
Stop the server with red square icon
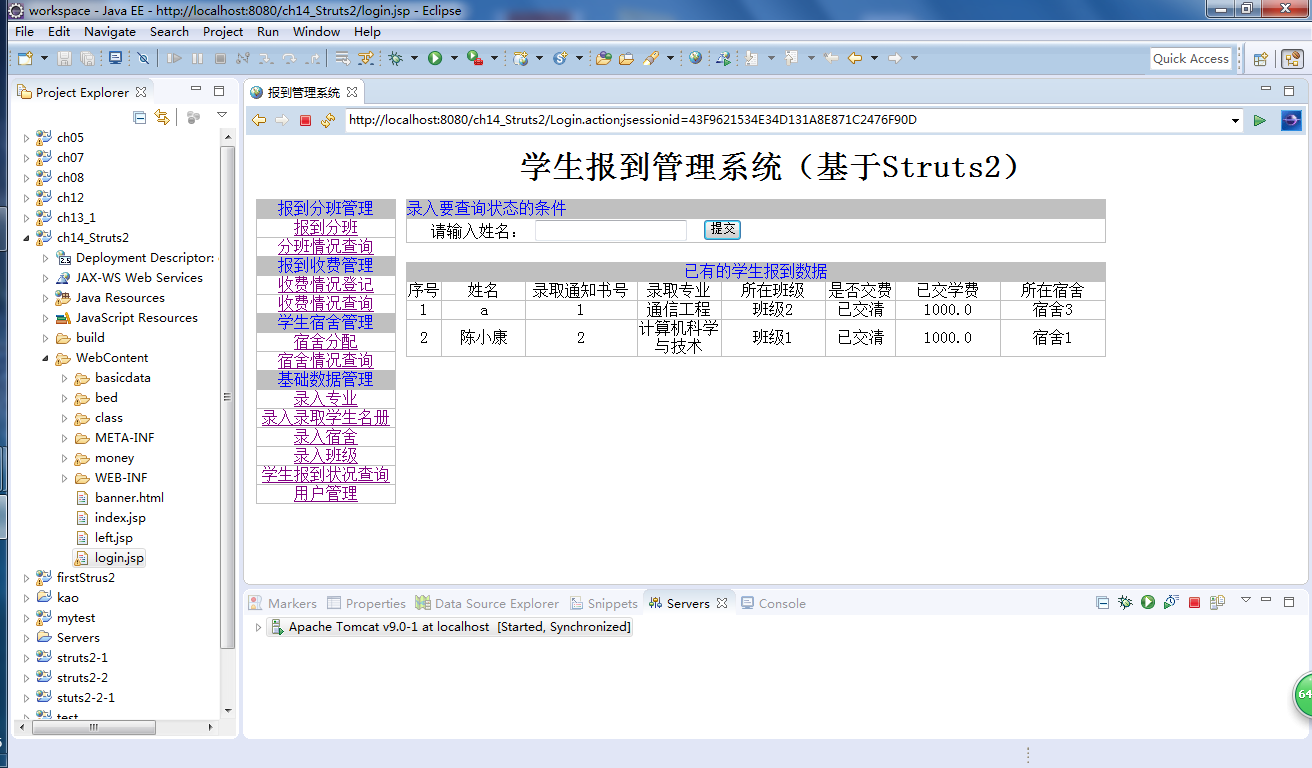(x=1194, y=603)
